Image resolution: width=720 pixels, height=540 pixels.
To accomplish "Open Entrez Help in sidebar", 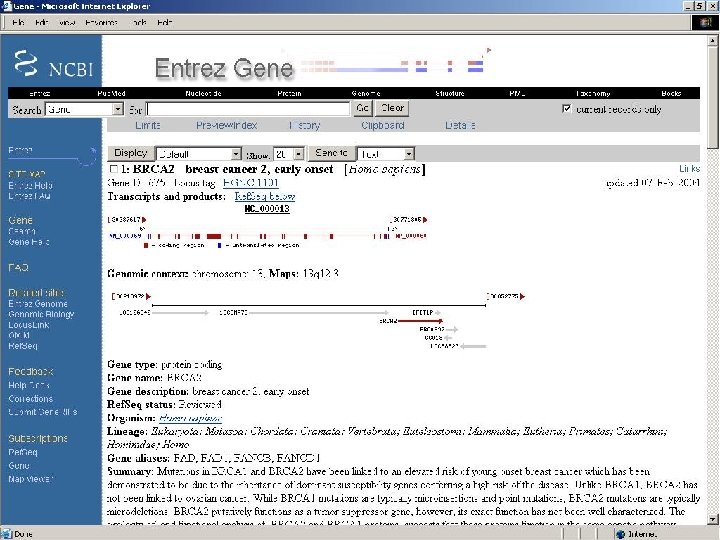I will [30, 186].
